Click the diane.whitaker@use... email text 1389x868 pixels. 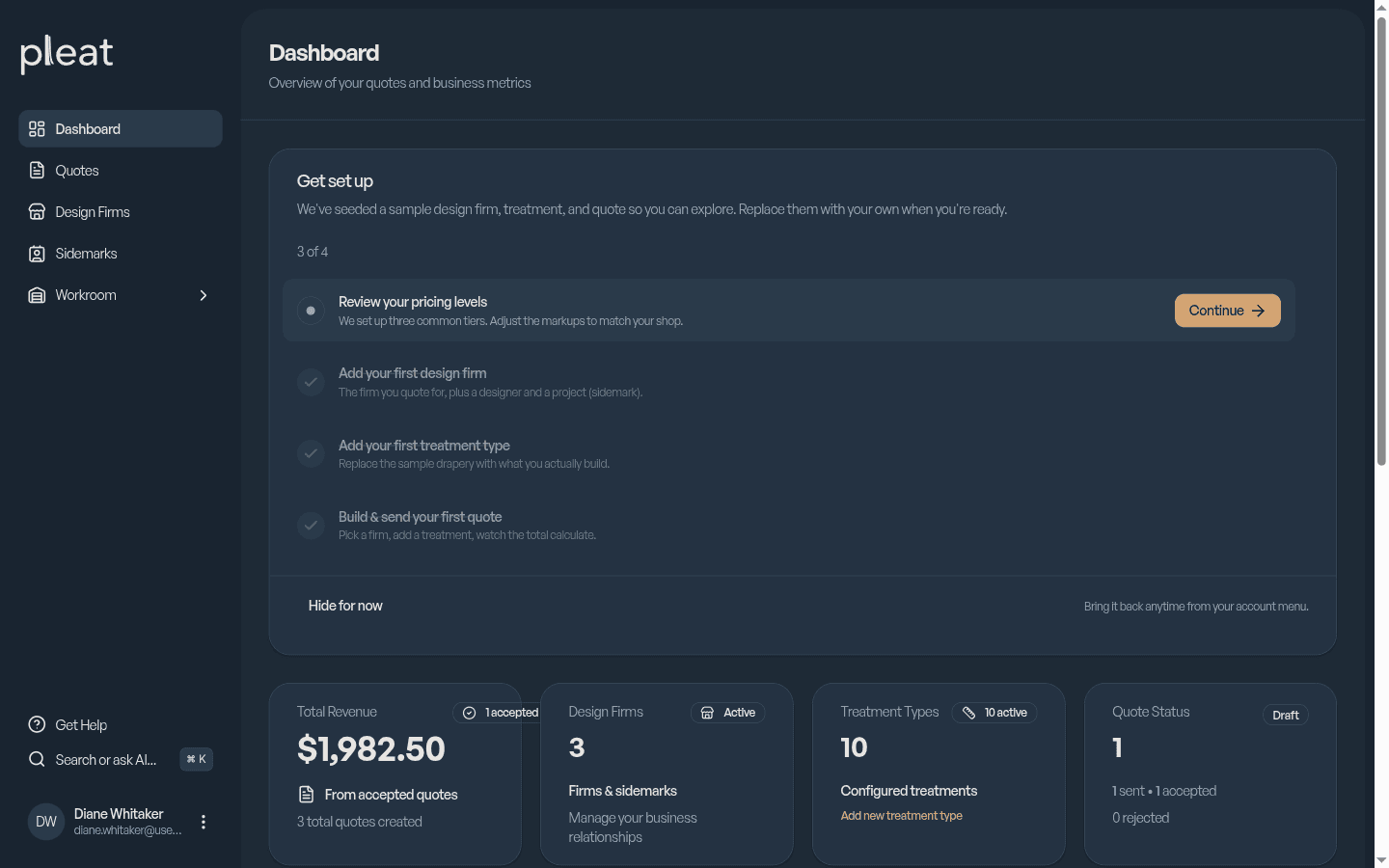[x=127, y=830]
